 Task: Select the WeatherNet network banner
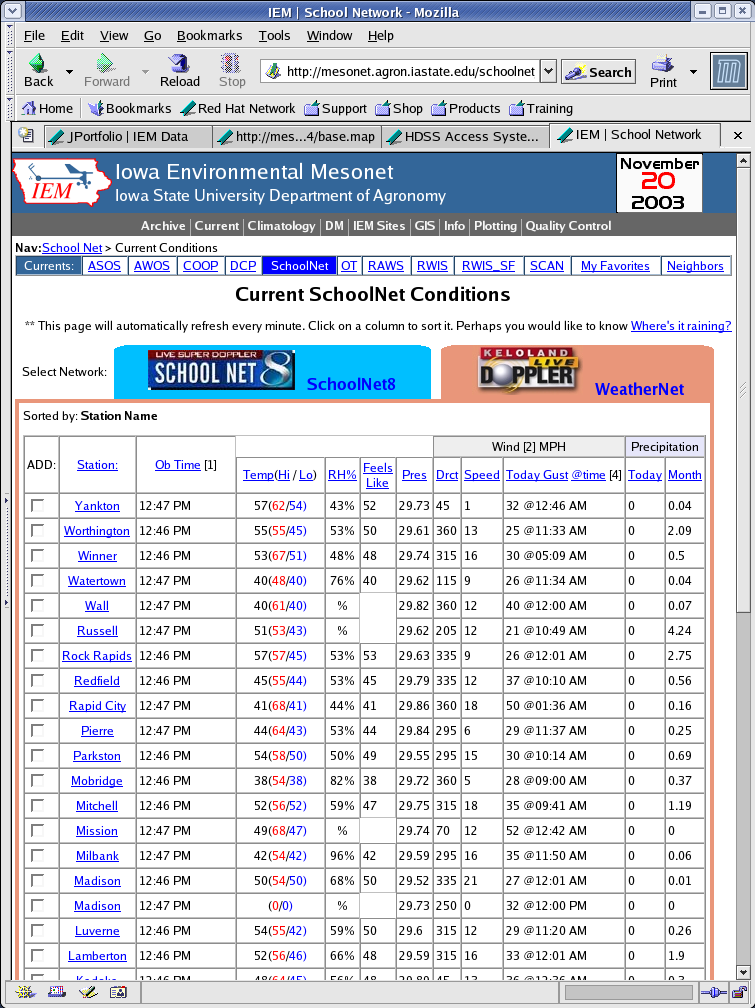coord(577,372)
